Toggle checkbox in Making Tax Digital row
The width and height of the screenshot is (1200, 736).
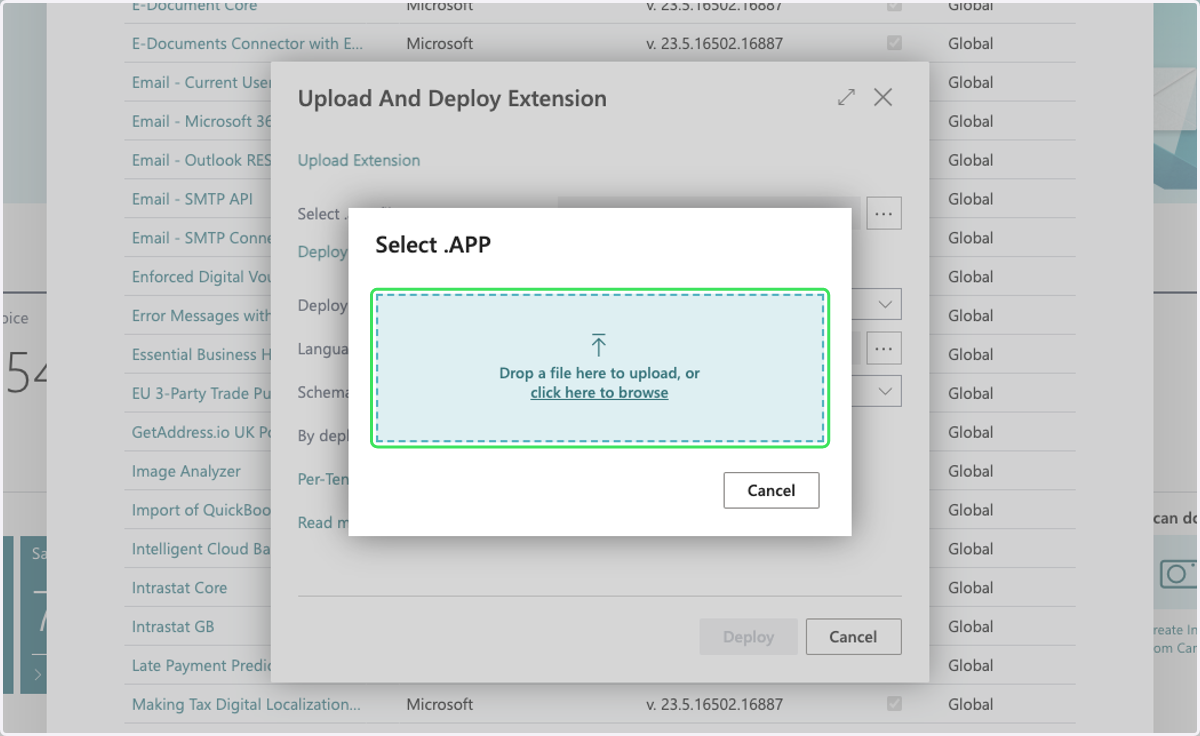[x=894, y=705]
